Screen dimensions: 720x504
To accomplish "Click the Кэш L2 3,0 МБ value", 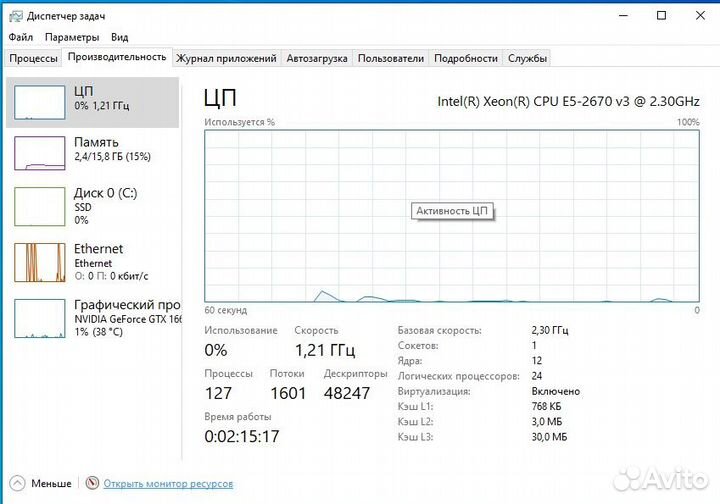I will [547, 422].
